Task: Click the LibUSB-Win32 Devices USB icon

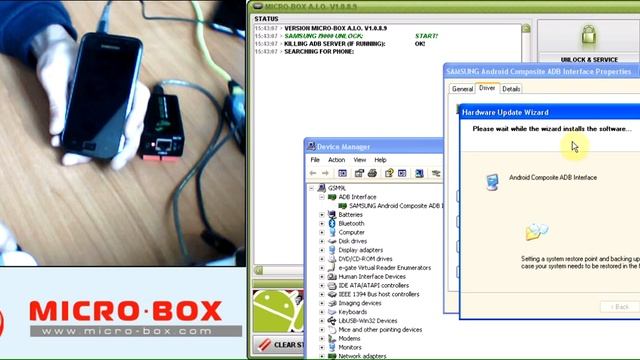Action: click(x=332, y=320)
